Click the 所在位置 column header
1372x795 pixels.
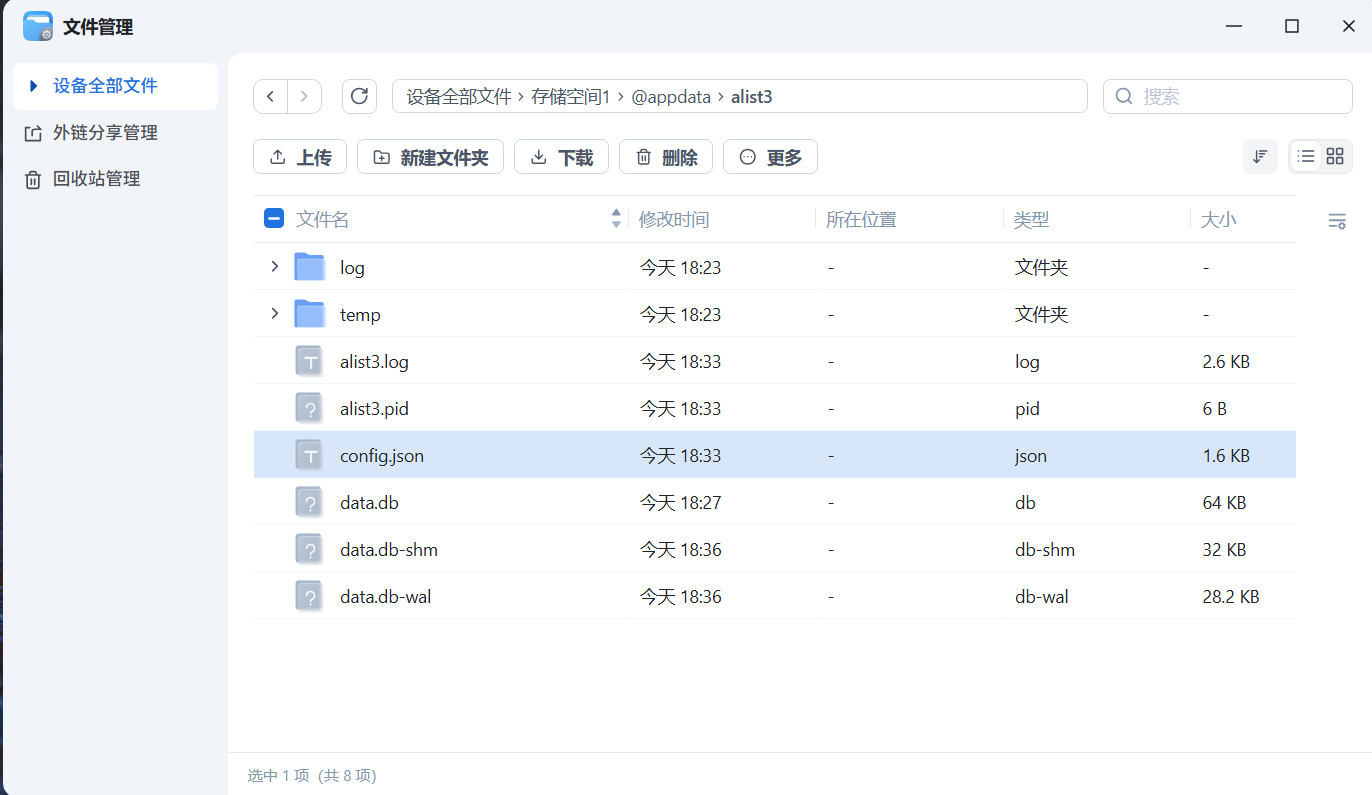(861, 219)
